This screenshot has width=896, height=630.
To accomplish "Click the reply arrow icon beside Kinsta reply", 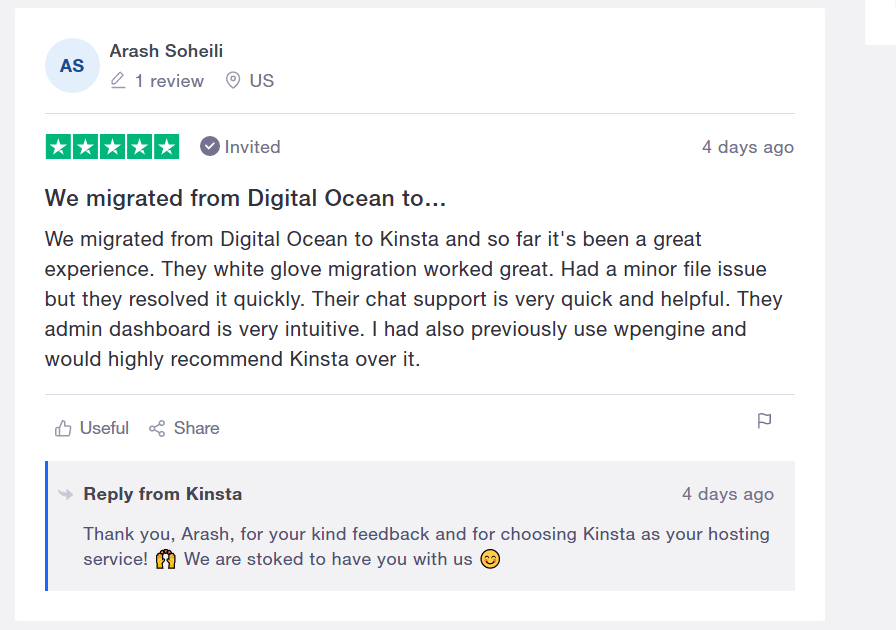I will tap(66, 494).
